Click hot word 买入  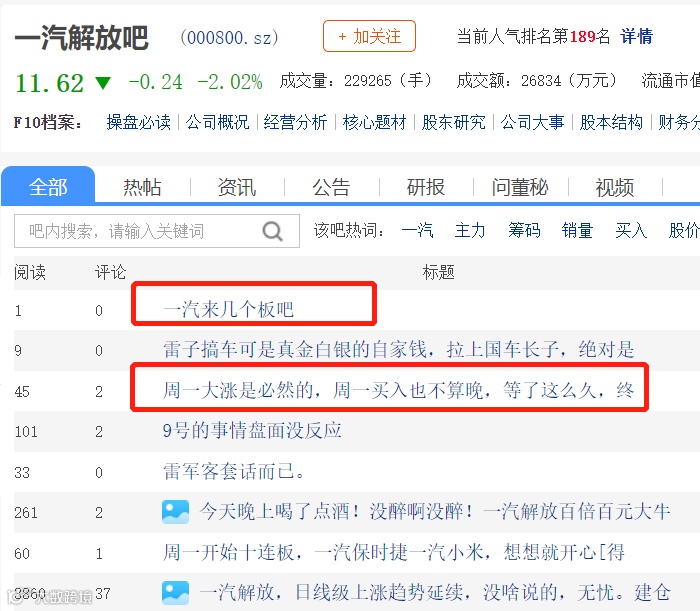point(631,231)
